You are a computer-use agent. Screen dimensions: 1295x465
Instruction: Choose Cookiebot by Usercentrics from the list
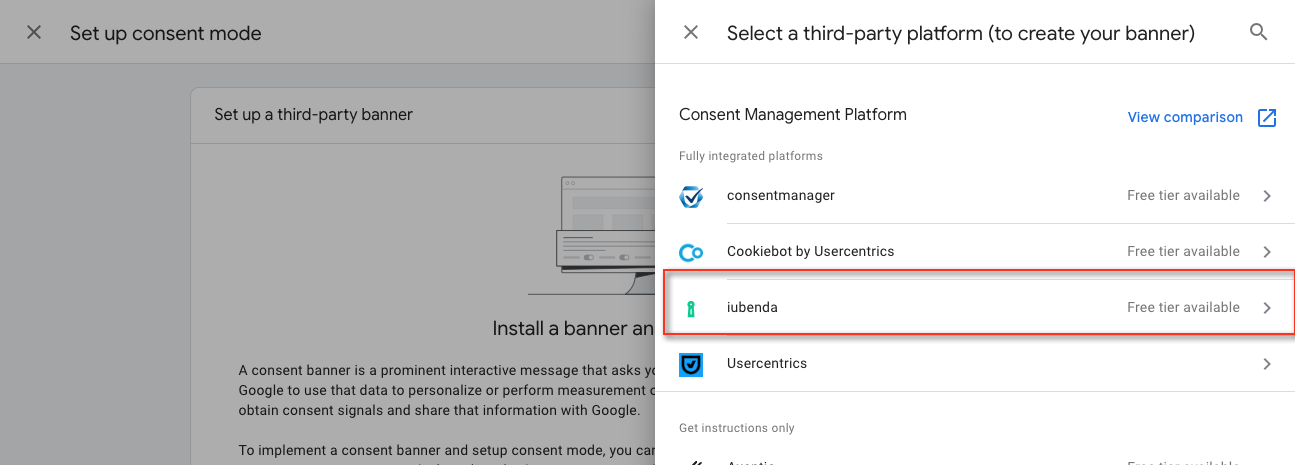point(810,251)
